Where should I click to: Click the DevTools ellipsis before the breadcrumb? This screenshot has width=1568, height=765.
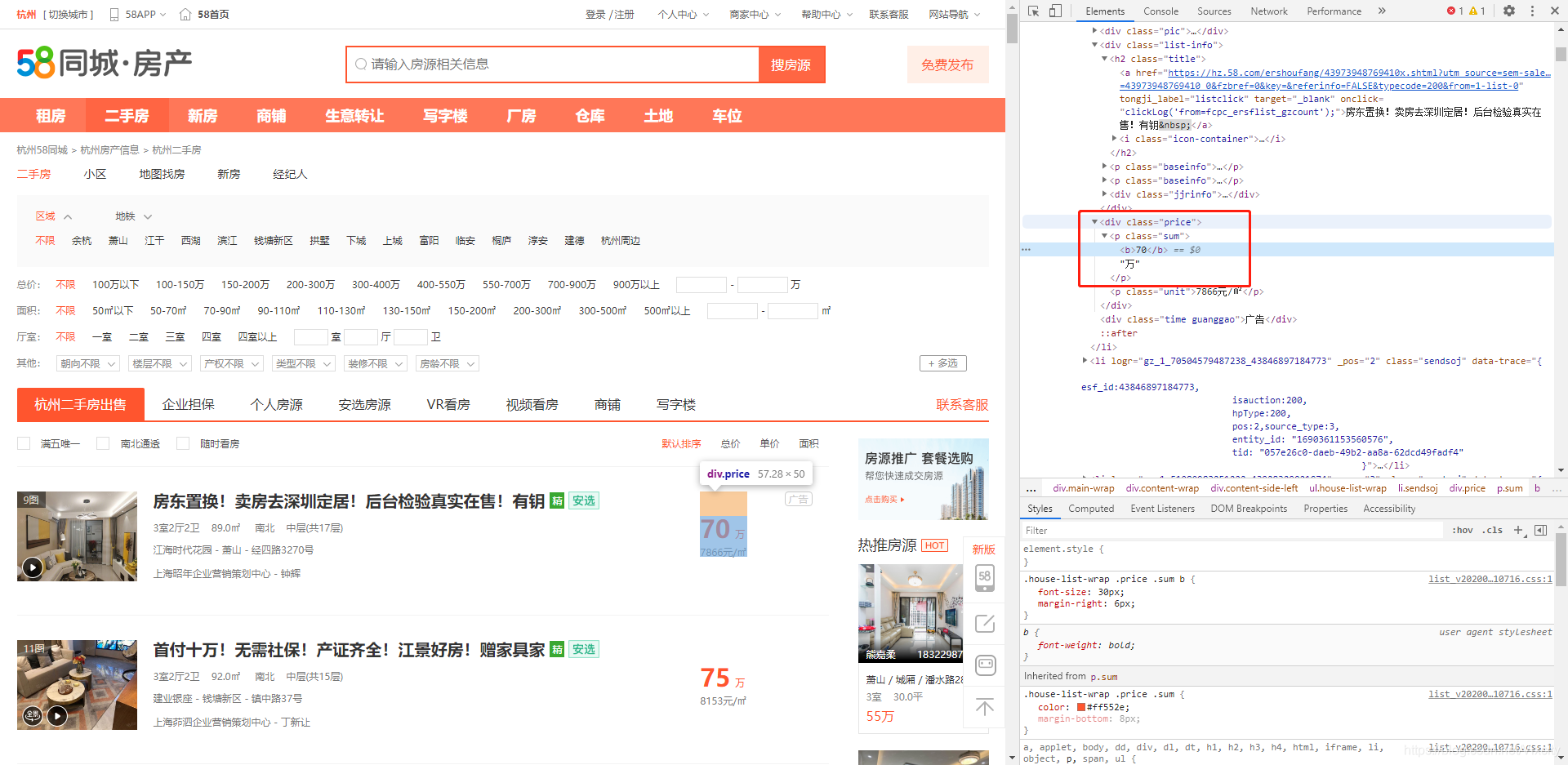(1031, 488)
